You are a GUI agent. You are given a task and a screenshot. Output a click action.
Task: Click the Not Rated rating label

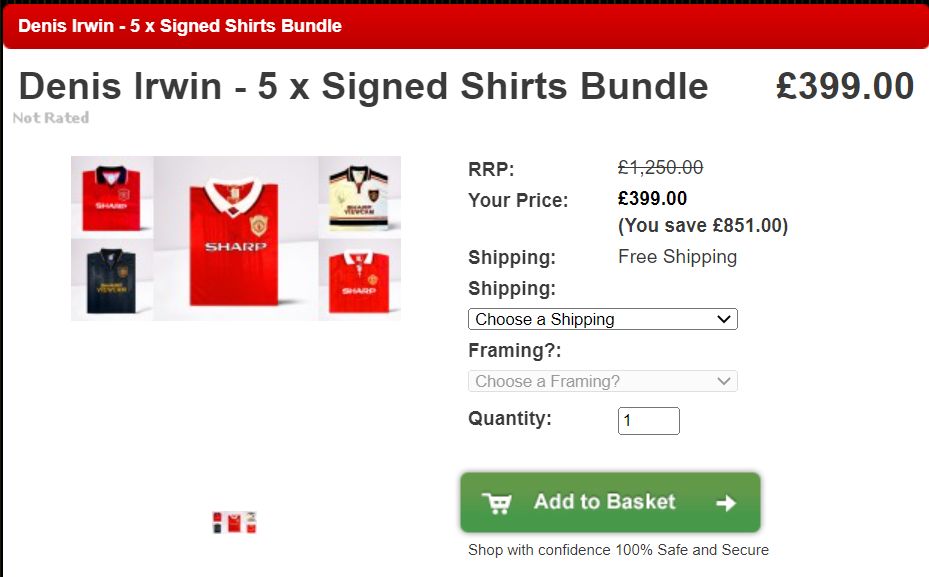tap(51, 118)
